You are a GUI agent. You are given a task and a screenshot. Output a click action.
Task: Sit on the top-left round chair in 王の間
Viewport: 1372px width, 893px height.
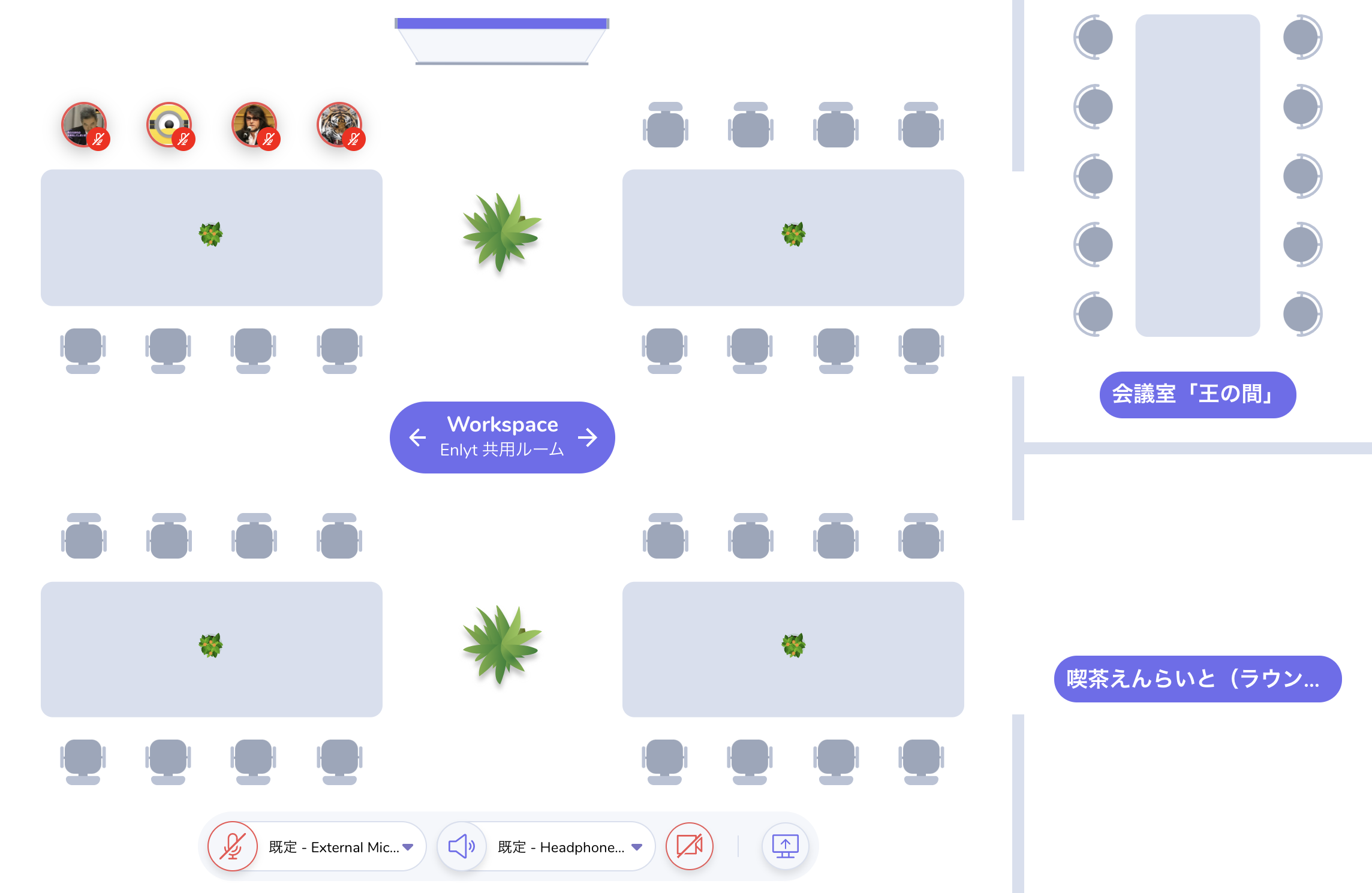tap(1094, 37)
